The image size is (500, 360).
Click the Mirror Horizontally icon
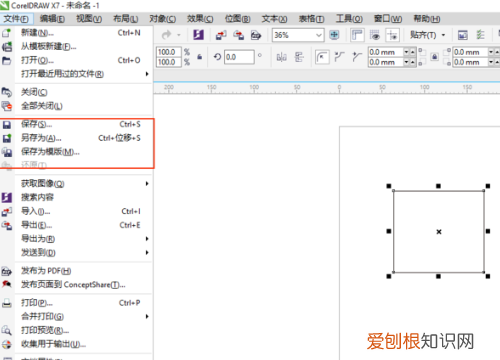(x=282, y=57)
